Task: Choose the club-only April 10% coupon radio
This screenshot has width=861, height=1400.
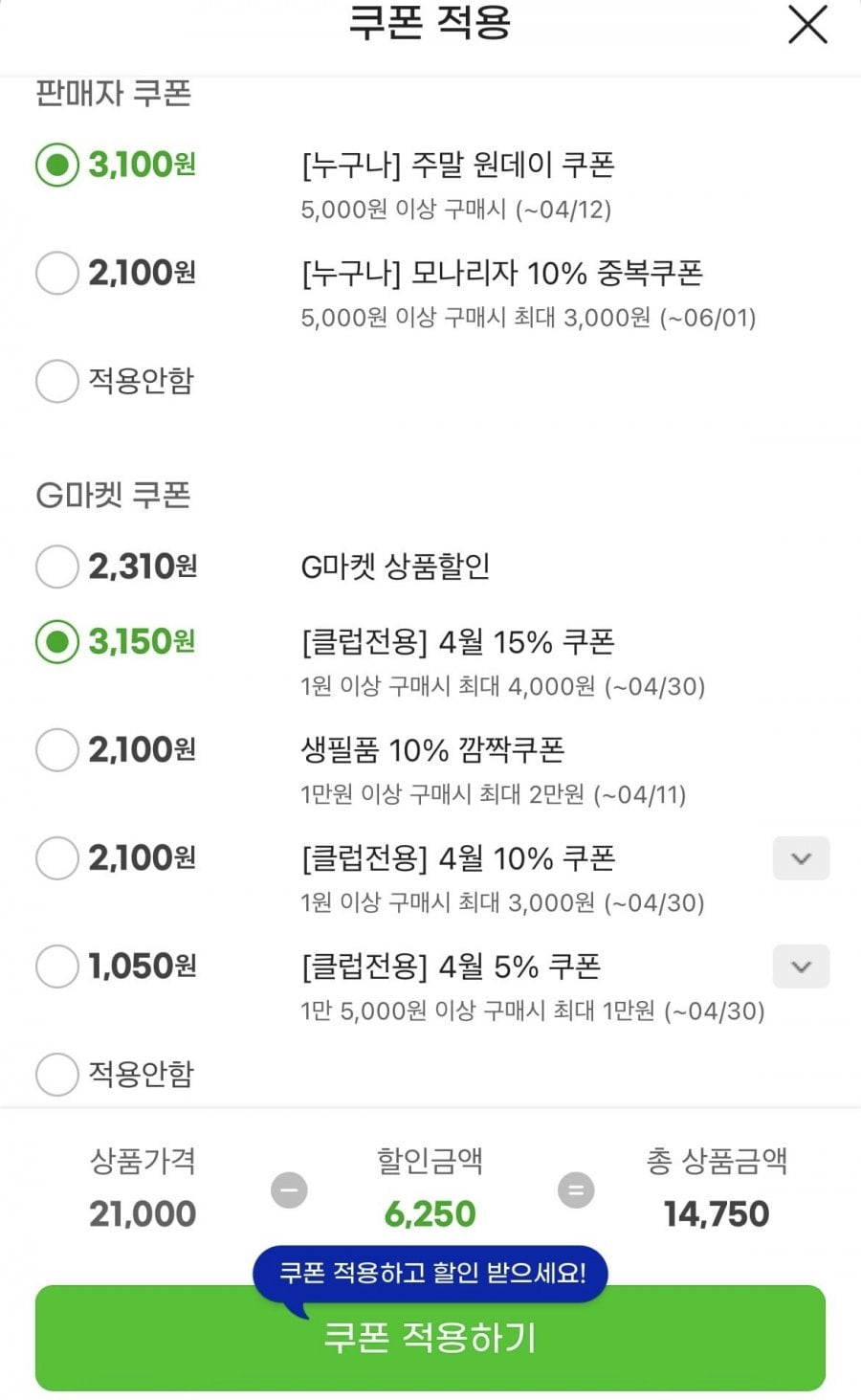Action: pos(56,857)
